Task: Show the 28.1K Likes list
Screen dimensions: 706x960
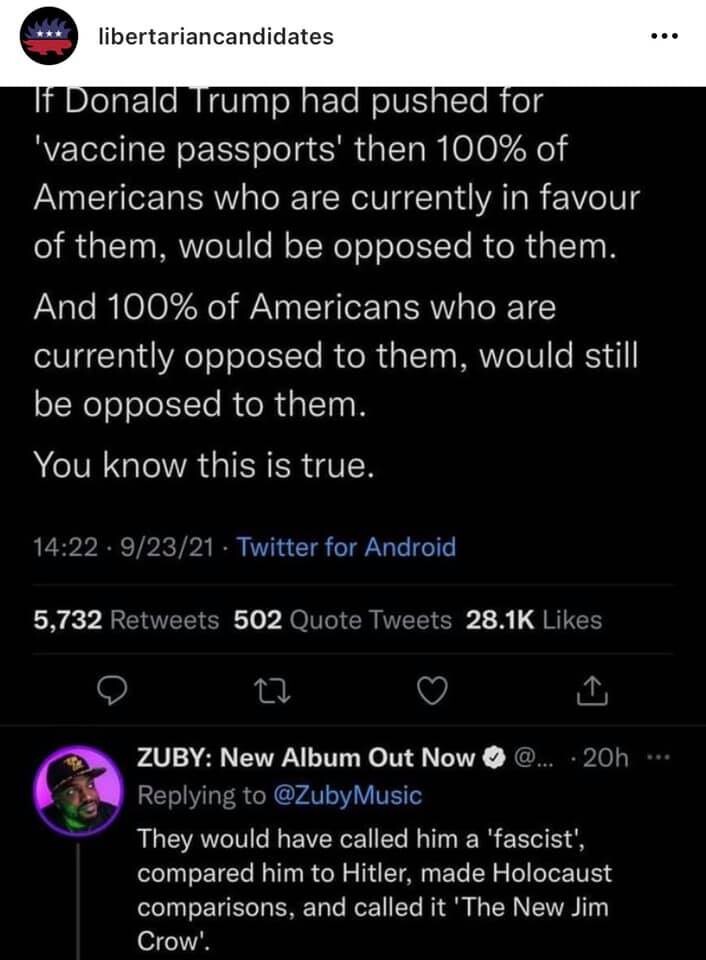Action: (x=534, y=620)
